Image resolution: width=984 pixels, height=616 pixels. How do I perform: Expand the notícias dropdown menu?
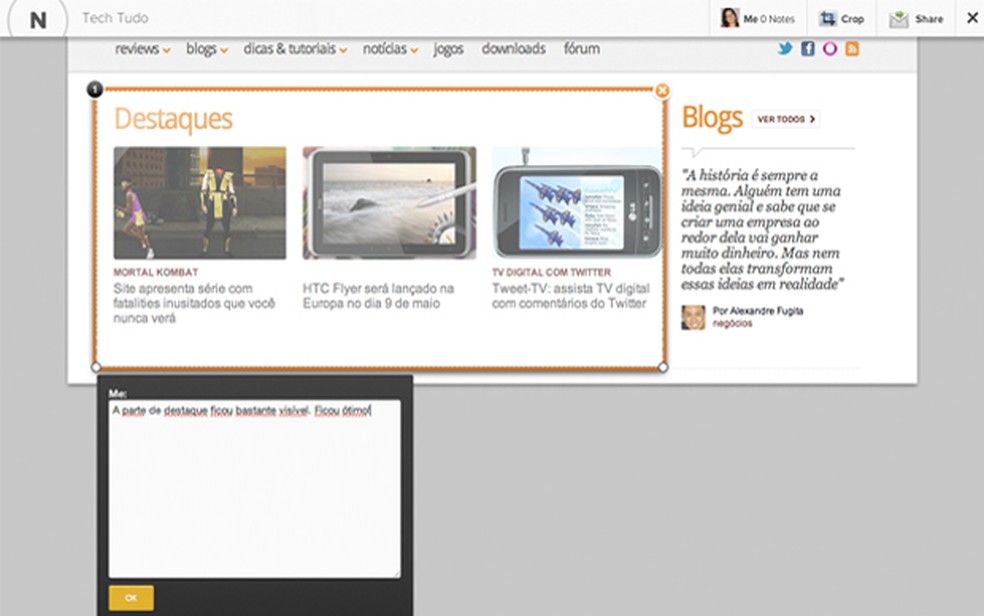tap(390, 49)
